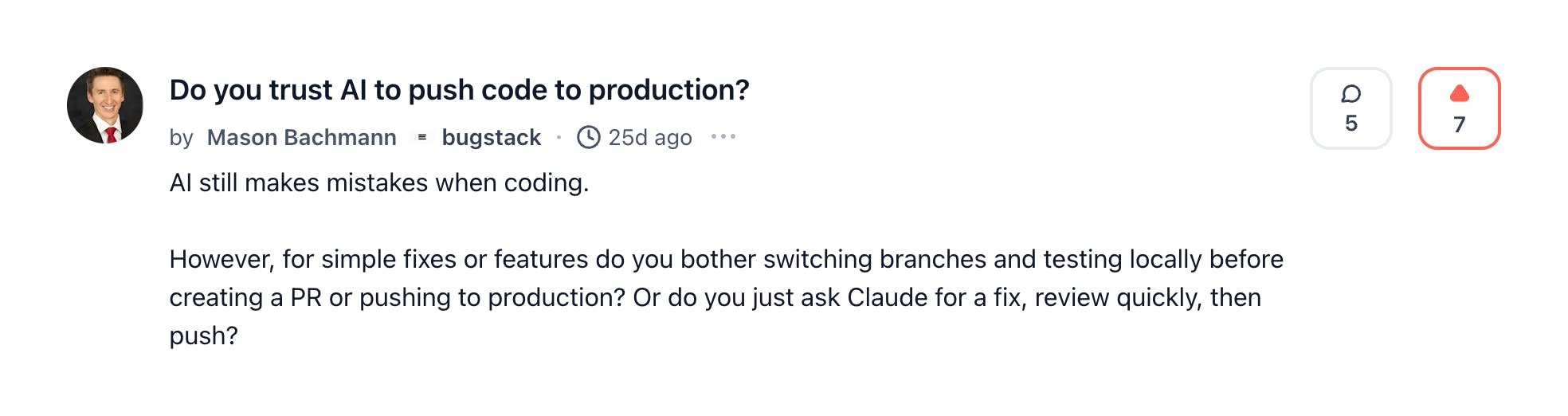Toggle the upvote count showing 7
The image size is (1568, 416).
click(1459, 124)
